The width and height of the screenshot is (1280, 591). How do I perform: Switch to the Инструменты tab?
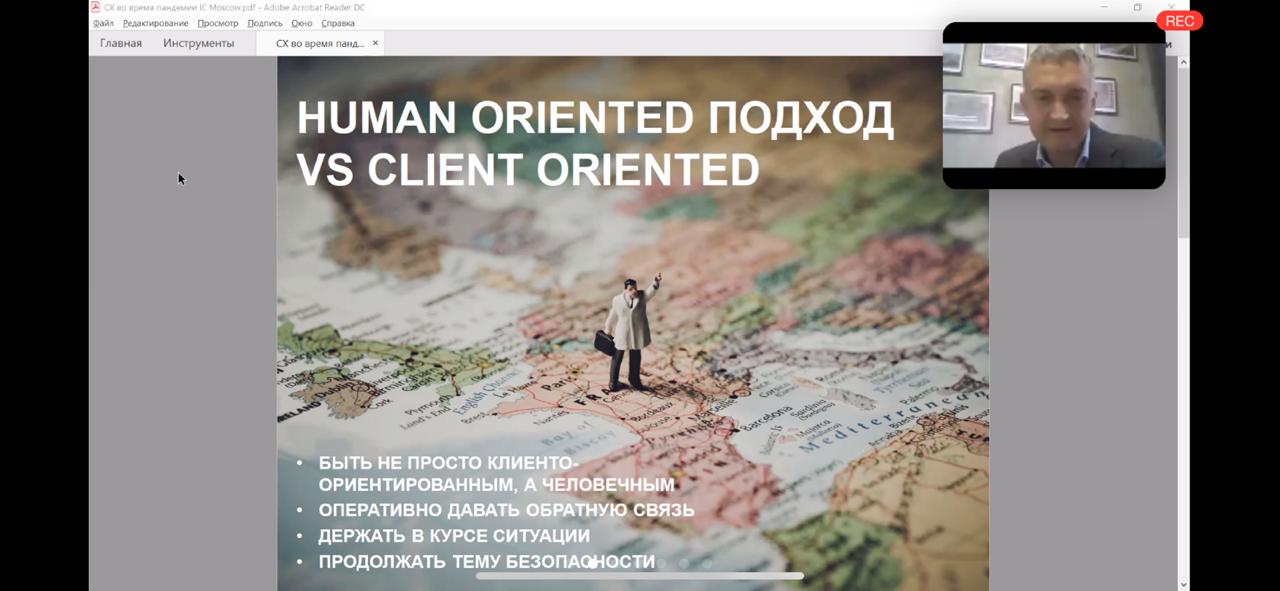198,43
